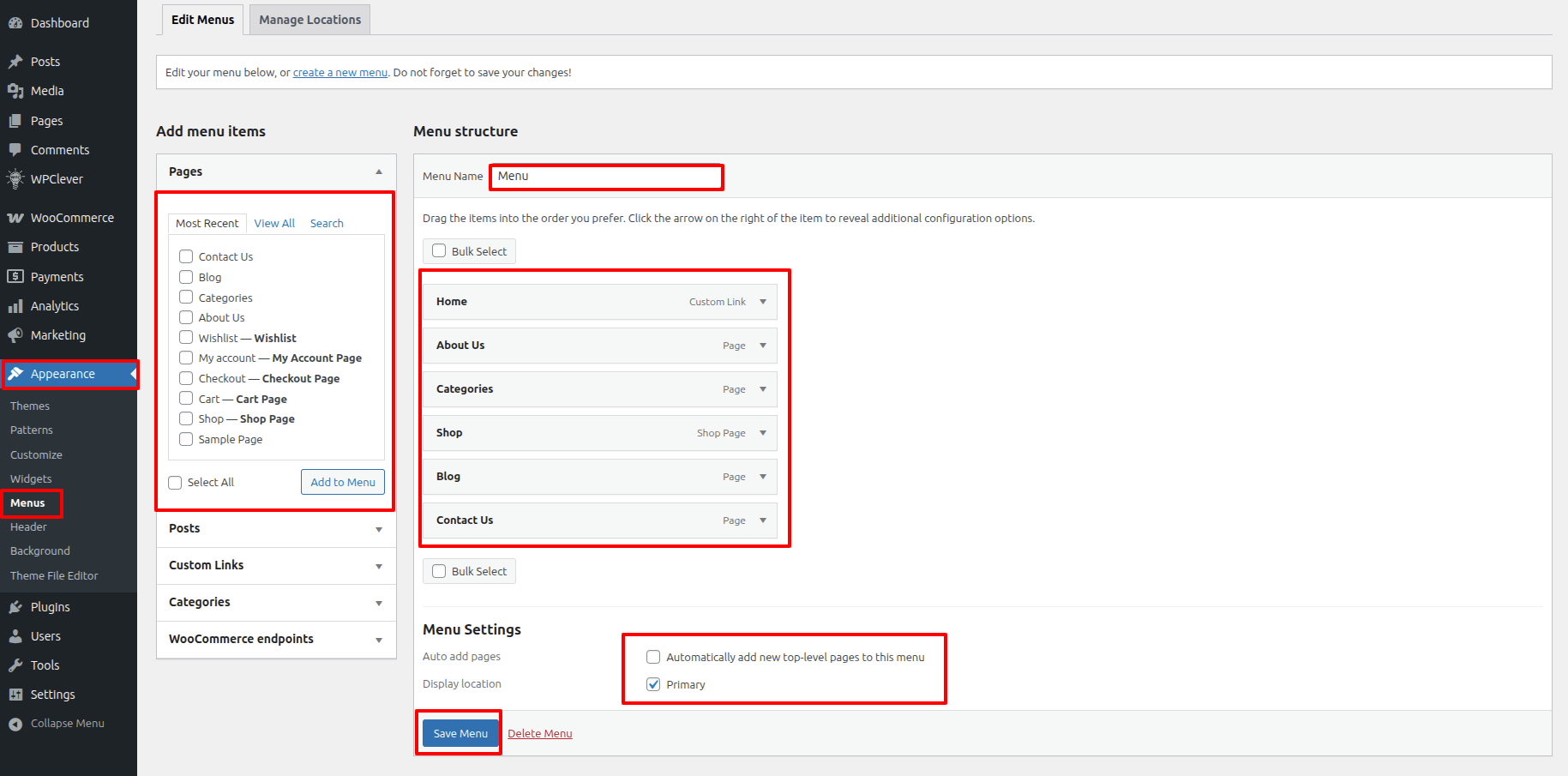
Task: Enable automatically add new top-level pages
Action: [653, 657]
